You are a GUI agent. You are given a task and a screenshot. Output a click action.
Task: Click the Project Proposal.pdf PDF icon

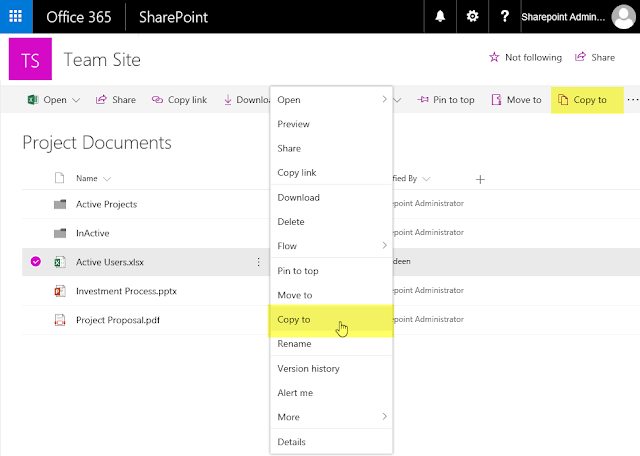click(60, 320)
